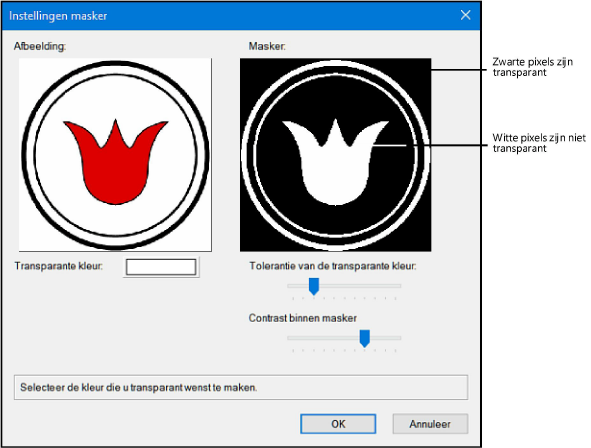Cancel with the Annuleer button
The width and height of the screenshot is (591, 448).
430,424
